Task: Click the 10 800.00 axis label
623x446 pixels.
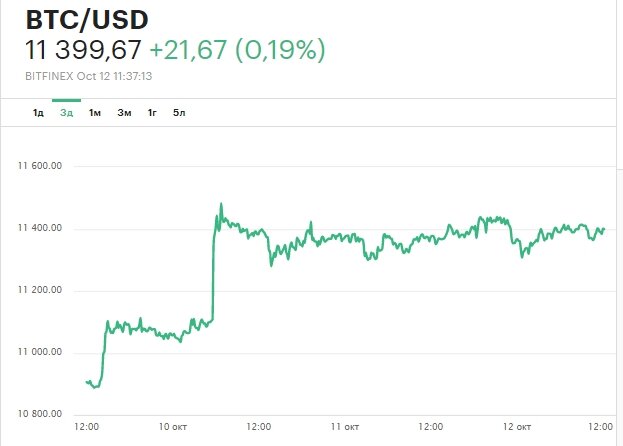Action: click(42, 414)
